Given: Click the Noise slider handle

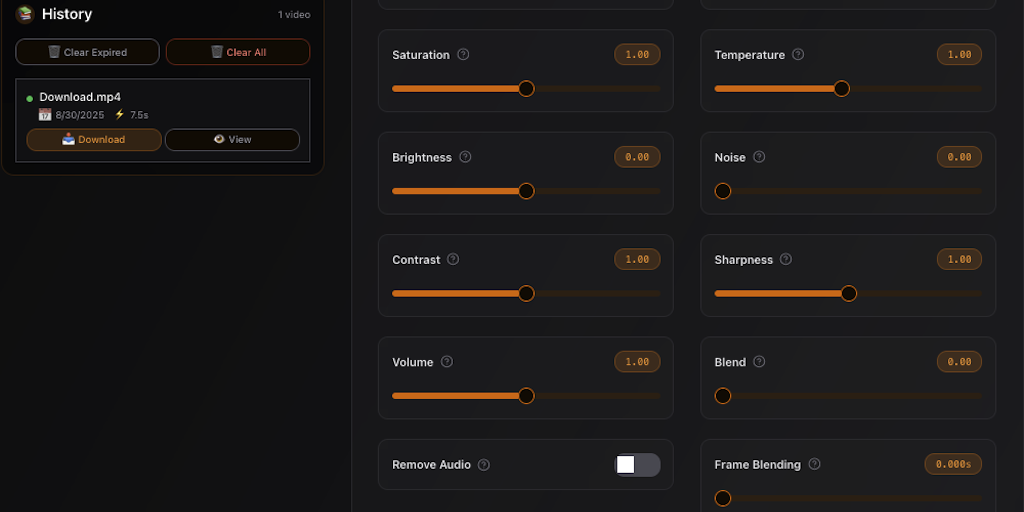Looking at the screenshot, I should pos(722,191).
